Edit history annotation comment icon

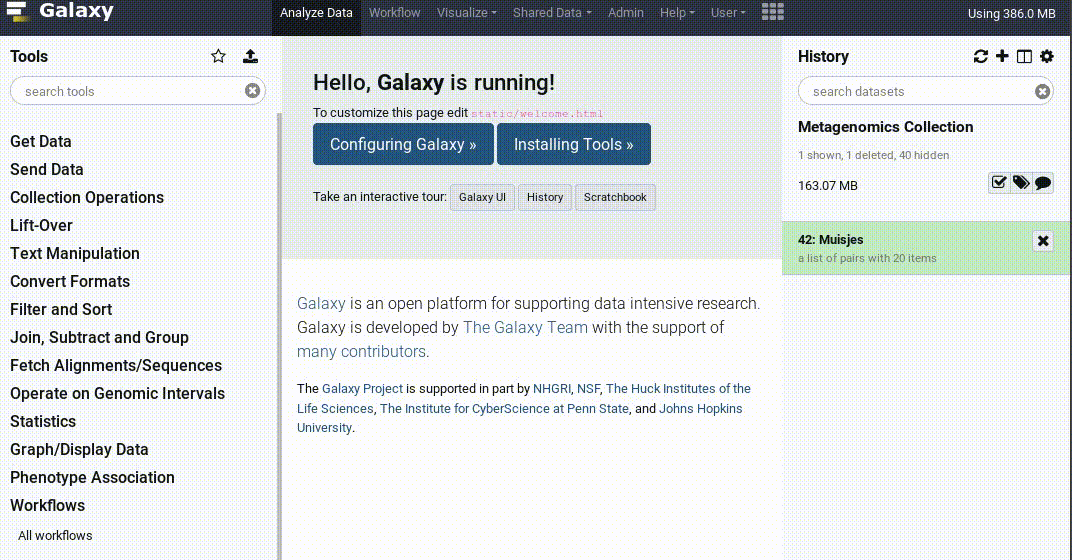[1043, 183]
